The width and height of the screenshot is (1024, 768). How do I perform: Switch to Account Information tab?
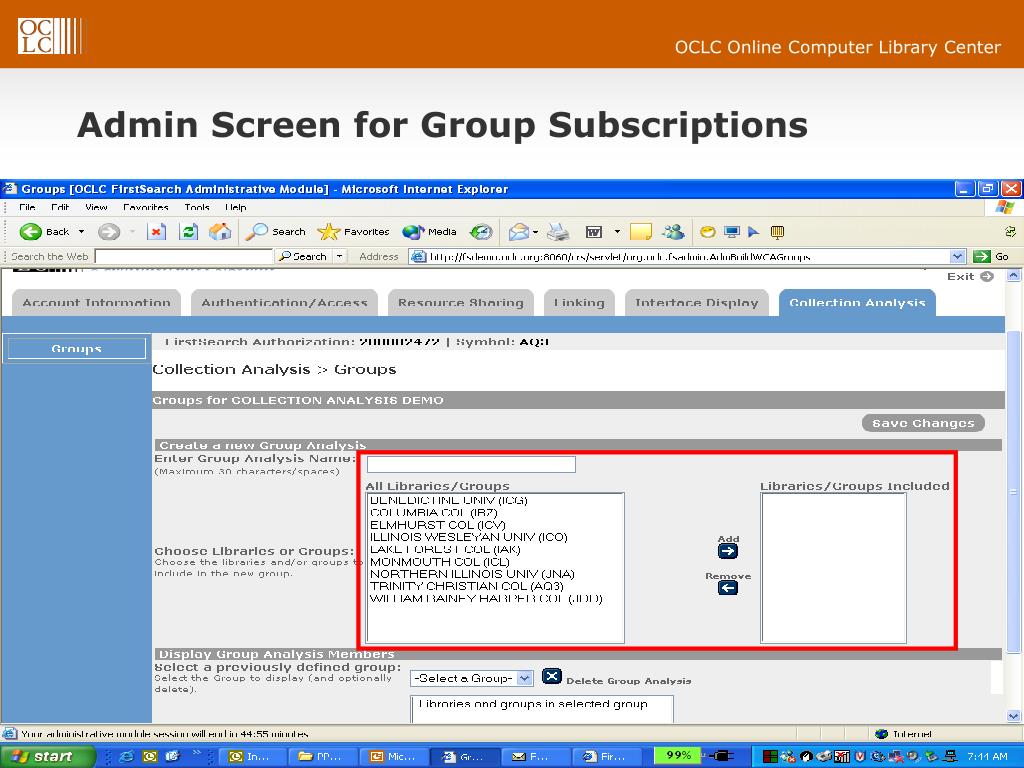pyautogui.click(x=97, y=303)
